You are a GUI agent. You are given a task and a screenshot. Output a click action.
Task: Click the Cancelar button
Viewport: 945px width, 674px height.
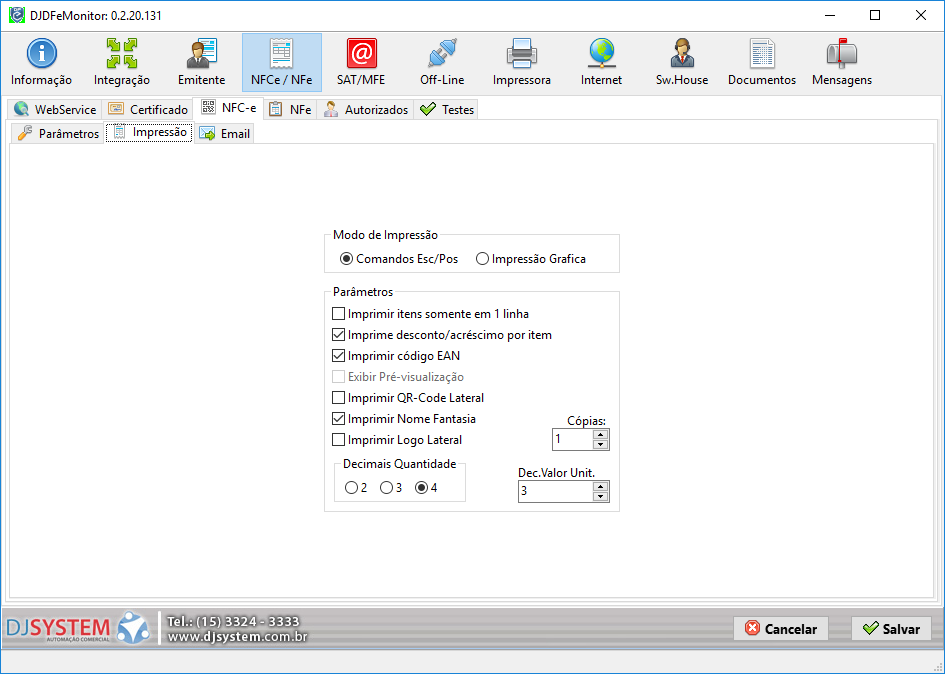tap(780, 629)
